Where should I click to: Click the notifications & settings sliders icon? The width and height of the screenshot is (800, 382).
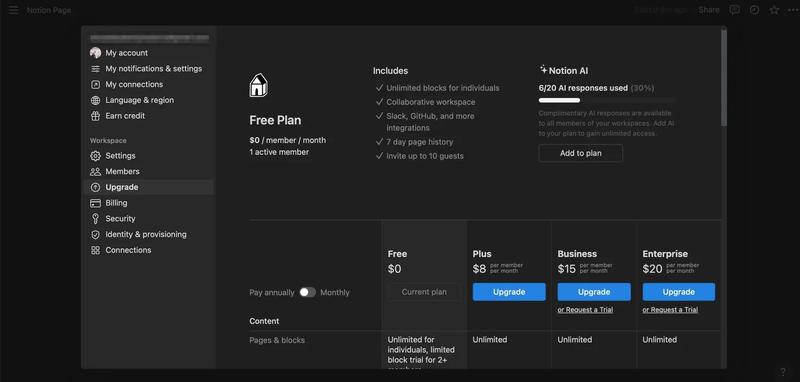point(95,69)
